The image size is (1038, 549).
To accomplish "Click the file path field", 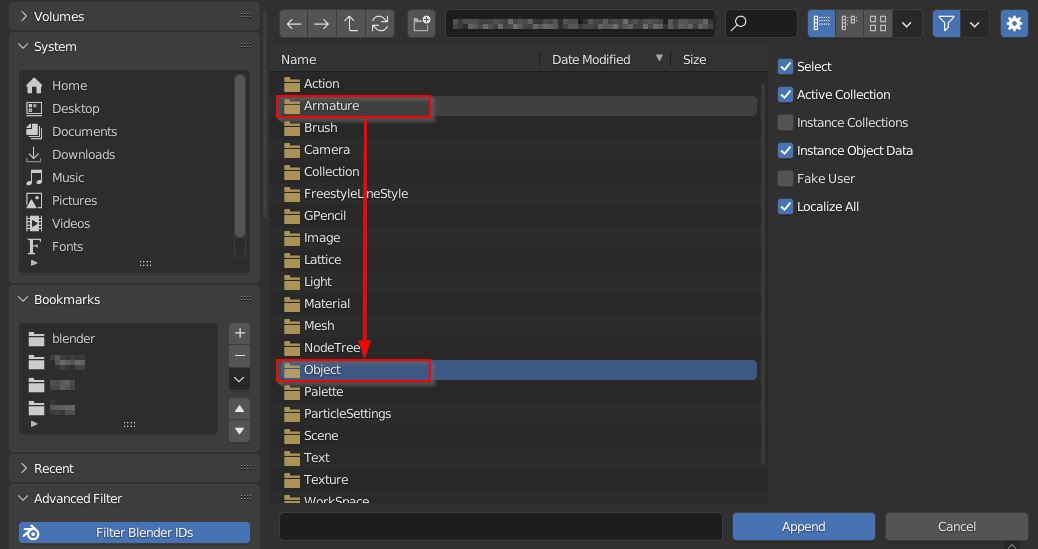I will (x=580, y=25).
